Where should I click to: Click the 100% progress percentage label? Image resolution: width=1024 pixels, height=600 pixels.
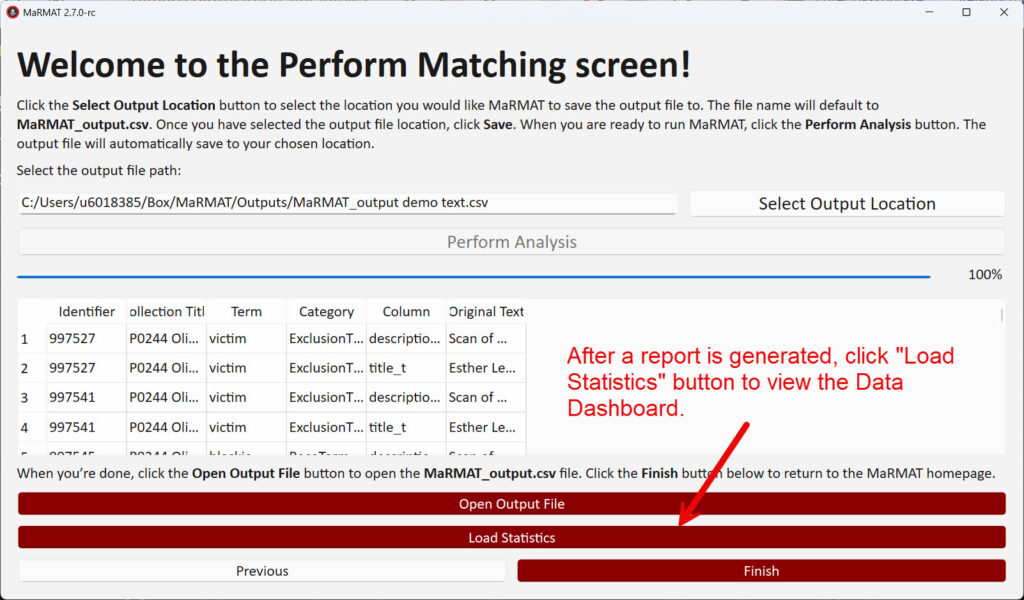click(x=985, y=275)
